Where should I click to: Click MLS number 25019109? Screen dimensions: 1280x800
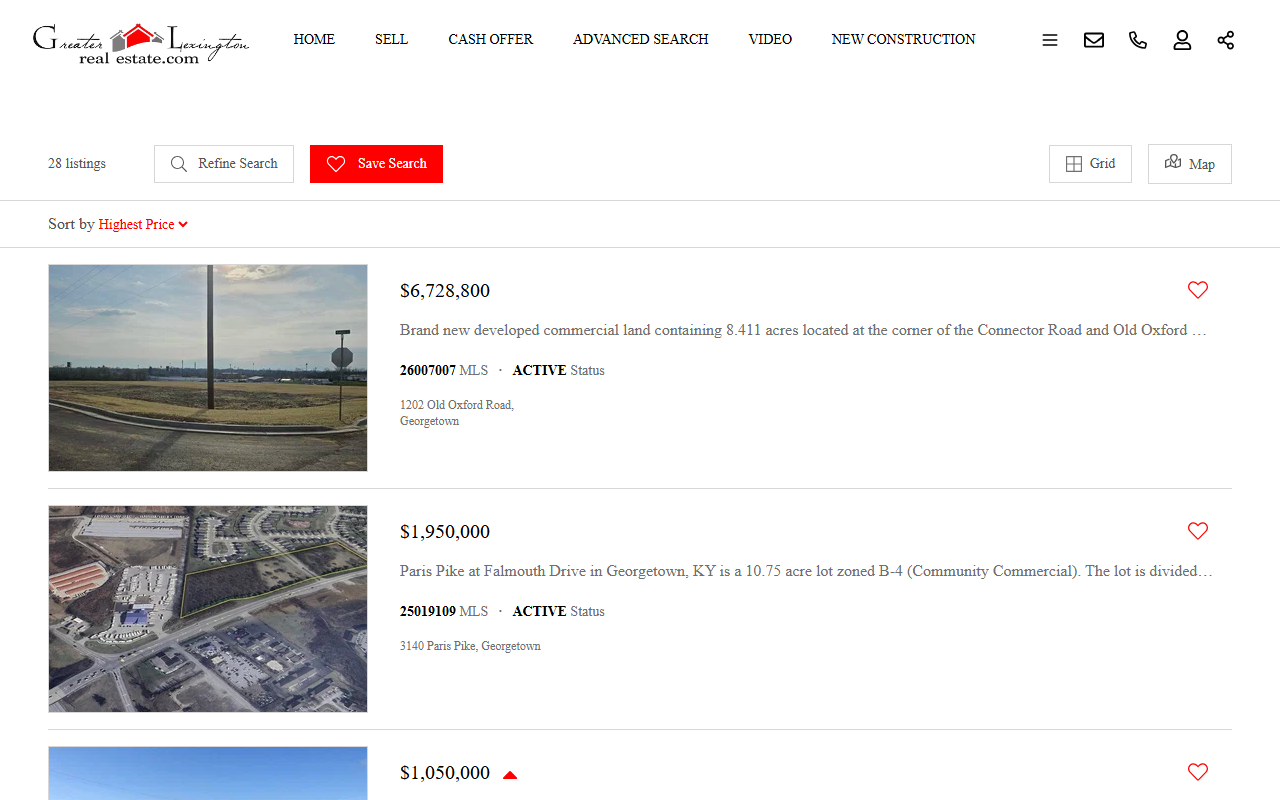(428, 611)
